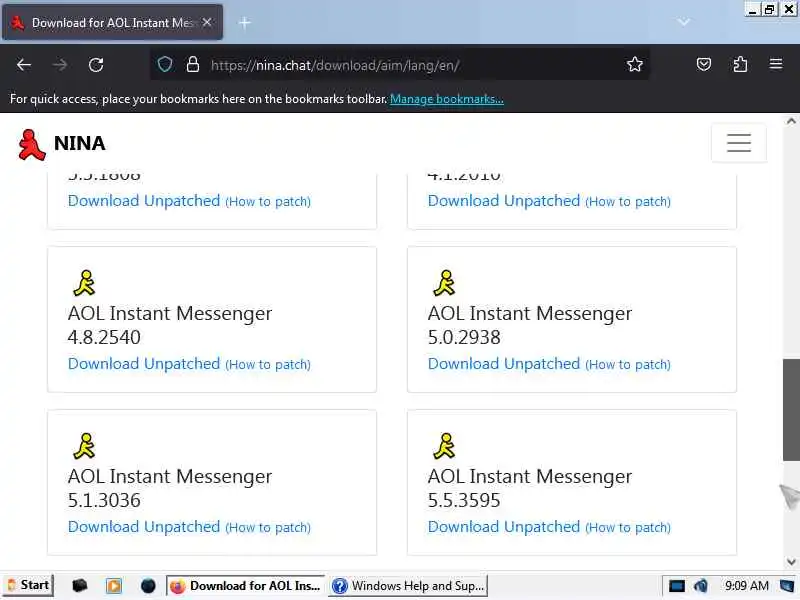
Task: Reload the current page
Action: [x=96, y=65]
